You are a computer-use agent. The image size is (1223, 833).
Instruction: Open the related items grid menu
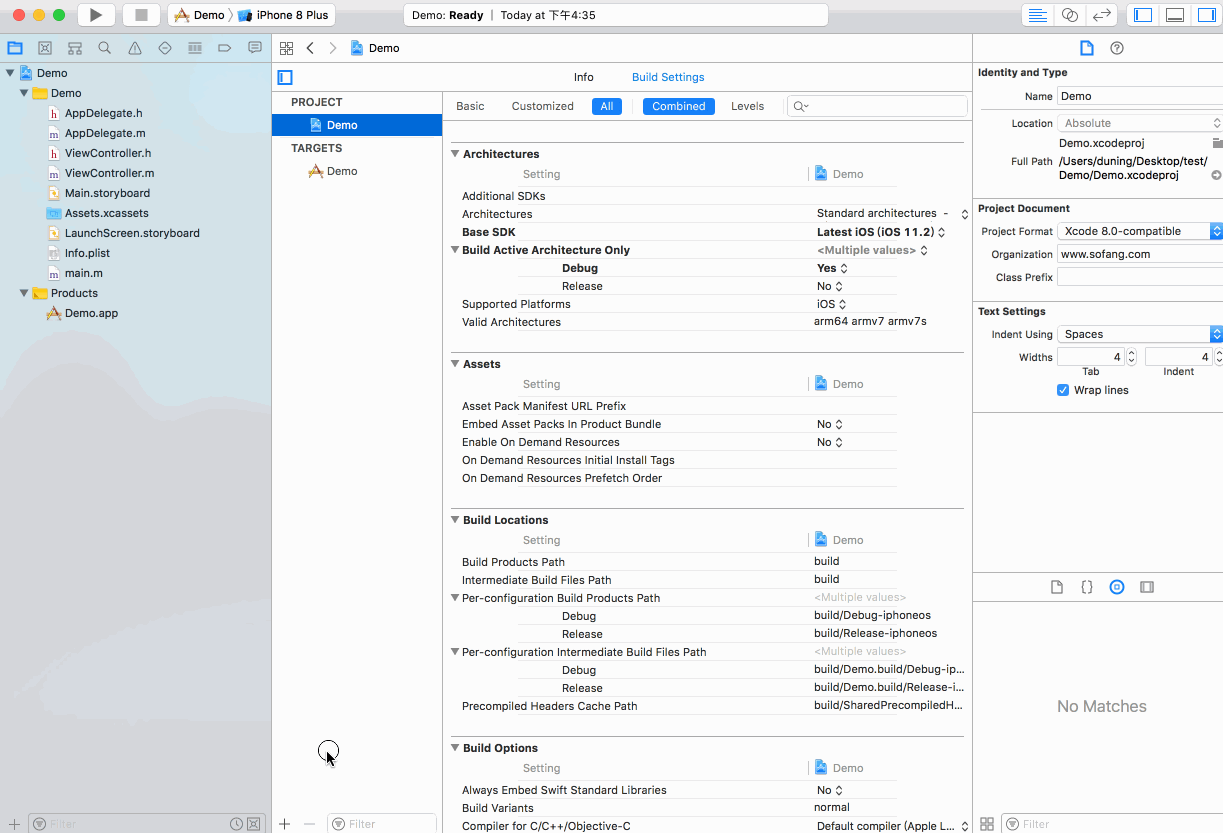[286, 48]
